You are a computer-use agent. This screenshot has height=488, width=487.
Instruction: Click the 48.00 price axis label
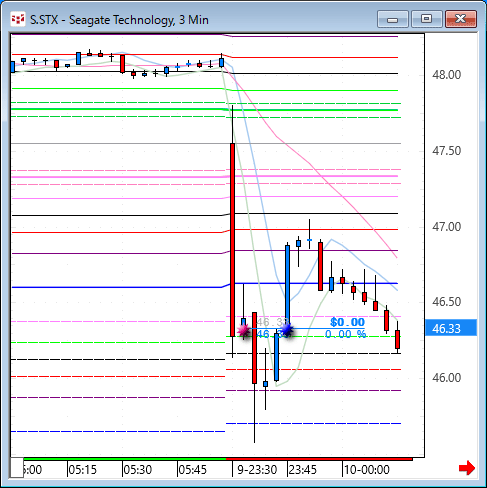click(447, 75)
